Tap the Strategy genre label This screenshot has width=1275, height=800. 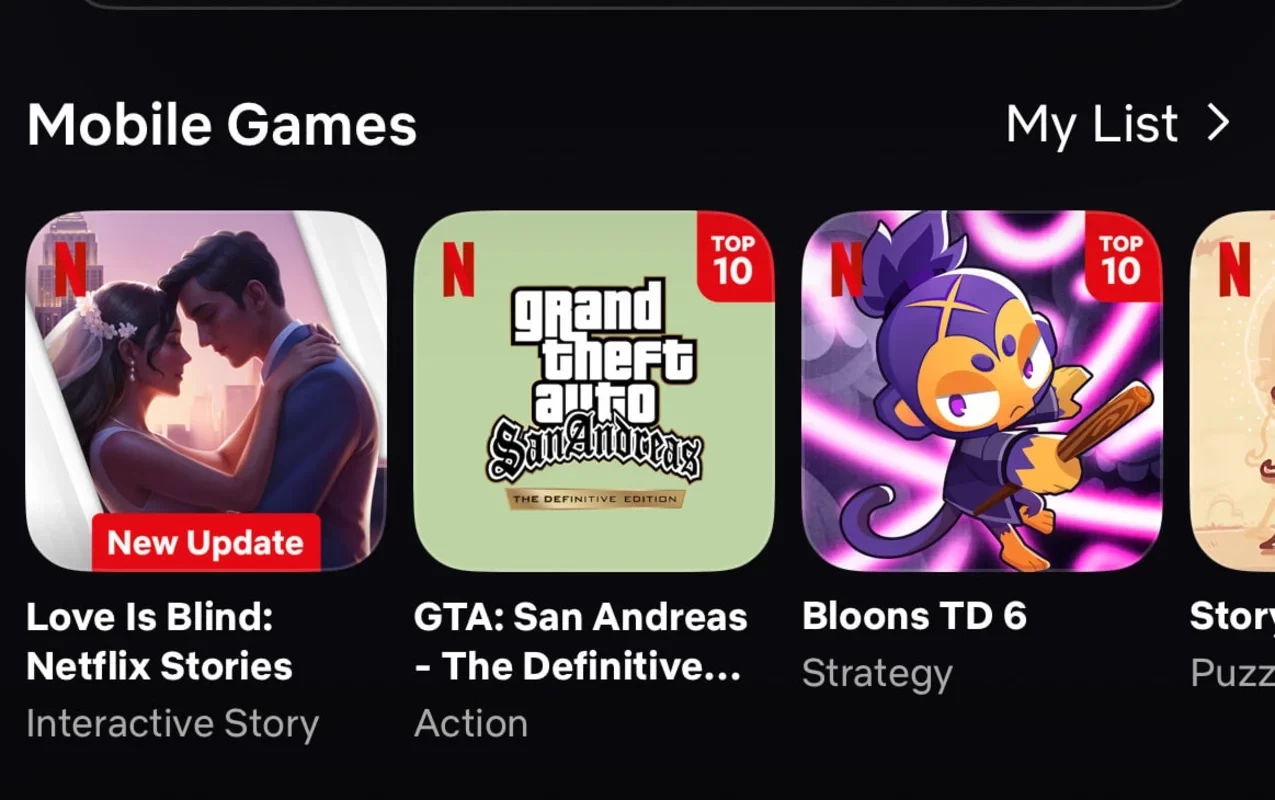tap(877, 674)
